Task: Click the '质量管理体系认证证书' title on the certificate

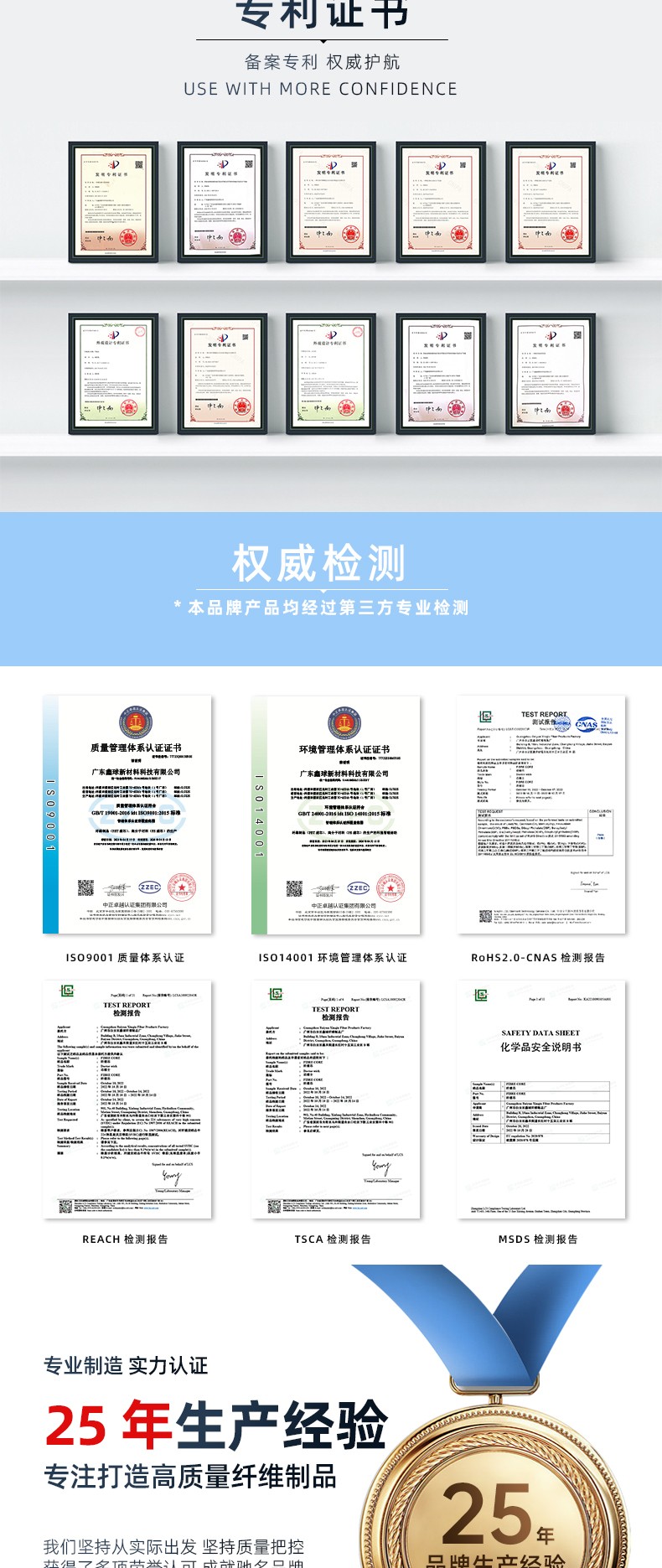Action: click(x=136, y=748)
